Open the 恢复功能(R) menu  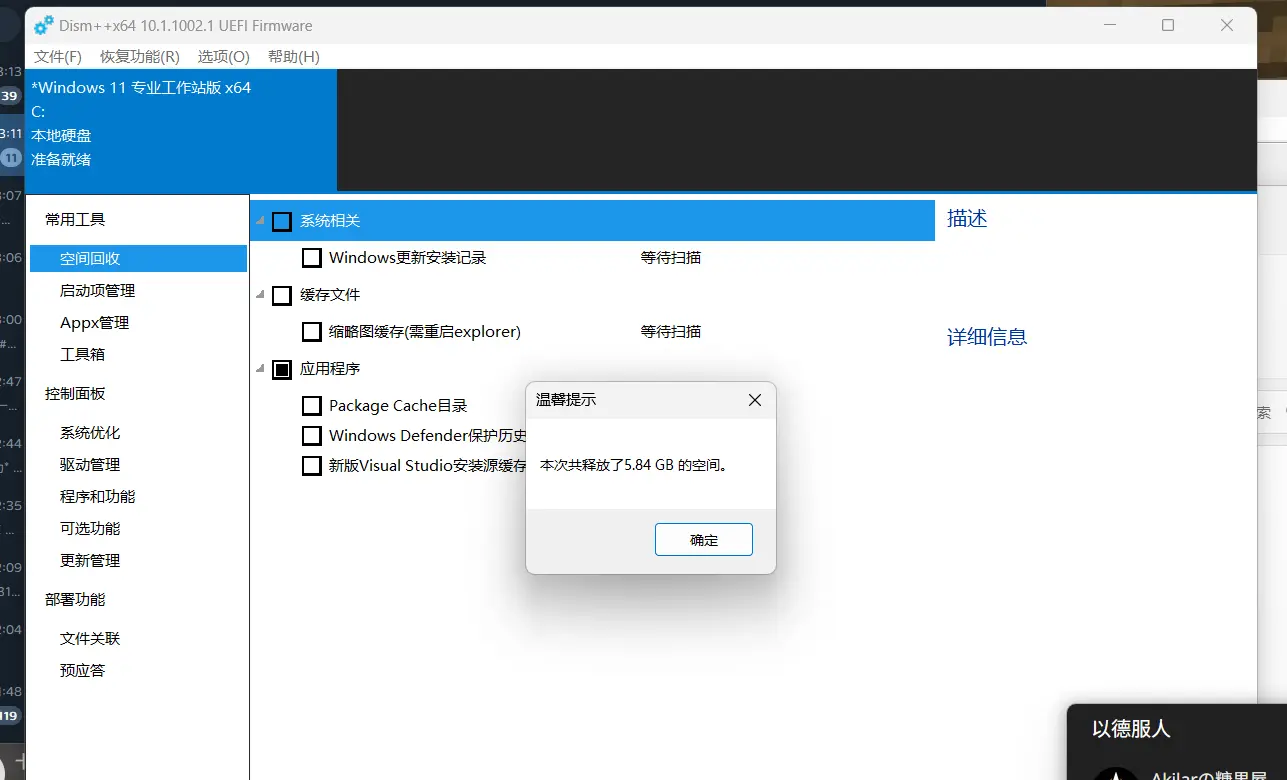pos(140,57)
